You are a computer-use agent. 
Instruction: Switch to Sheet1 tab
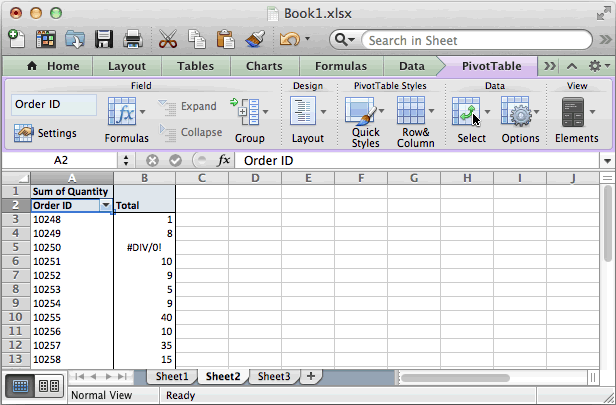[172, 376]
